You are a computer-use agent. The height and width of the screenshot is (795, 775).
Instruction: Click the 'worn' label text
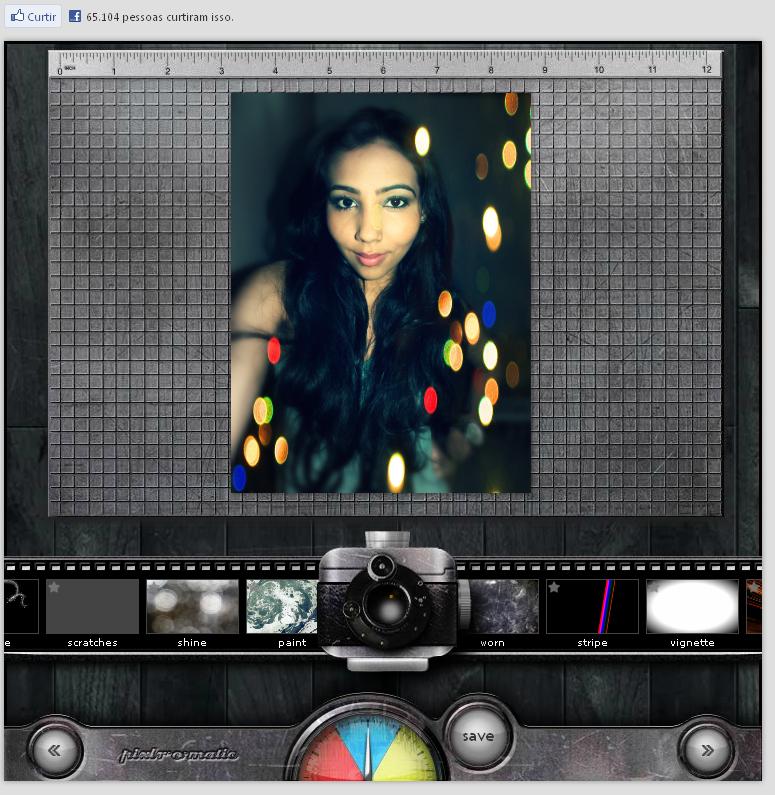[x=492, y=643]
